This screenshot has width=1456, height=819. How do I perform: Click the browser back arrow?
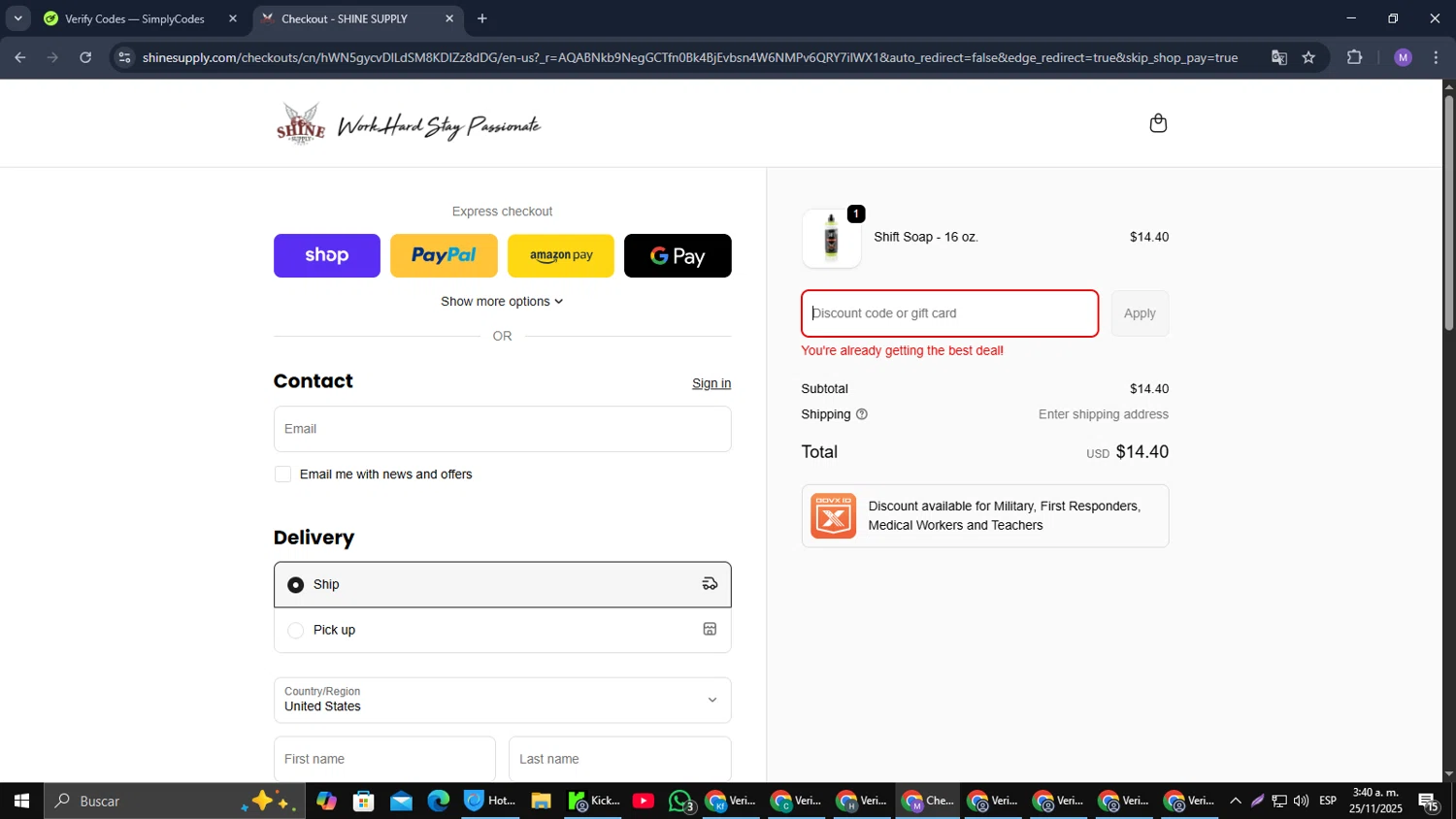(20, 57)
